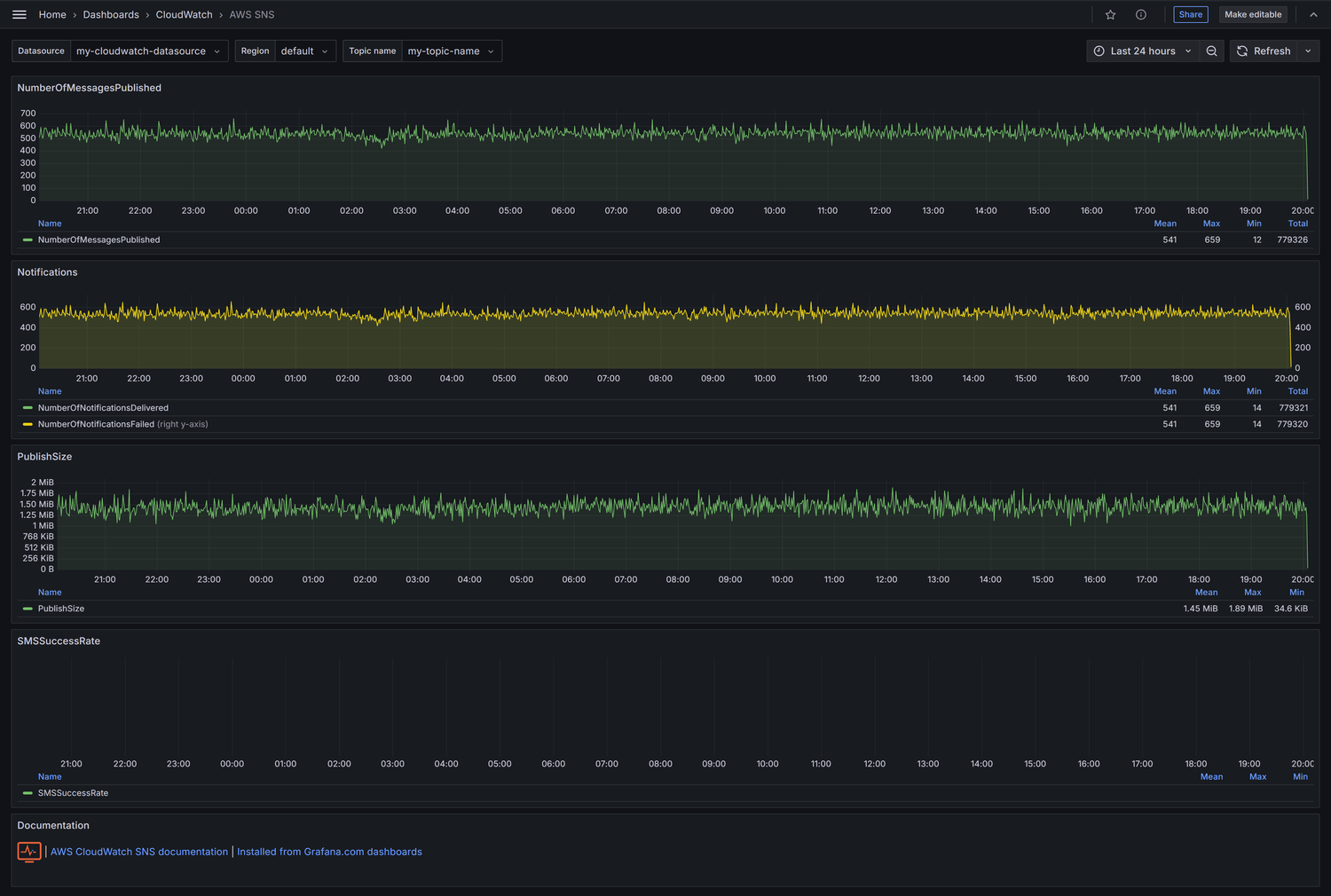
Task: Open the Last 24 hours time picker
Action: [x=1142, y=51]
